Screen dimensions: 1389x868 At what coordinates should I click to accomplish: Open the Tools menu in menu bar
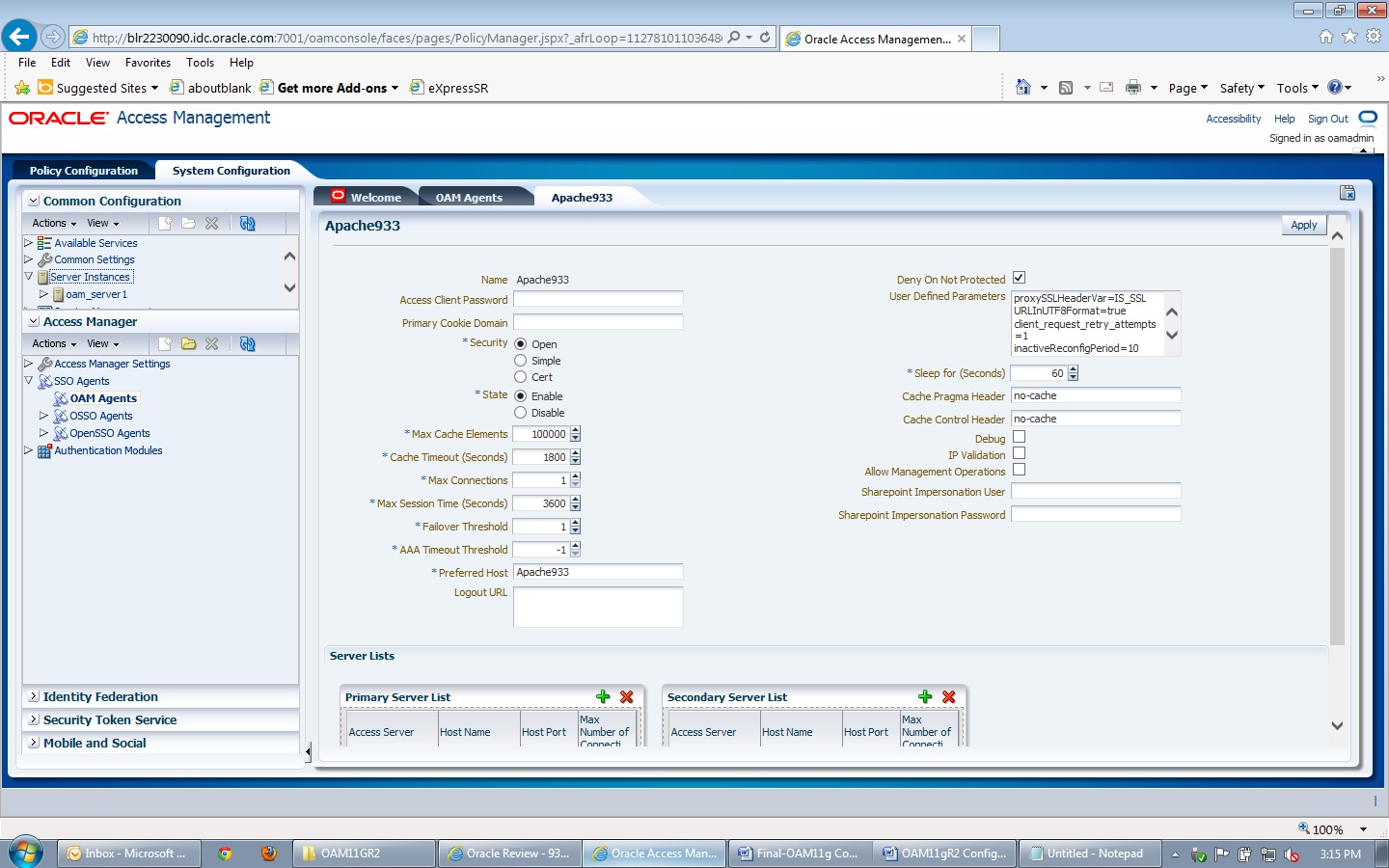click(200, 63)
